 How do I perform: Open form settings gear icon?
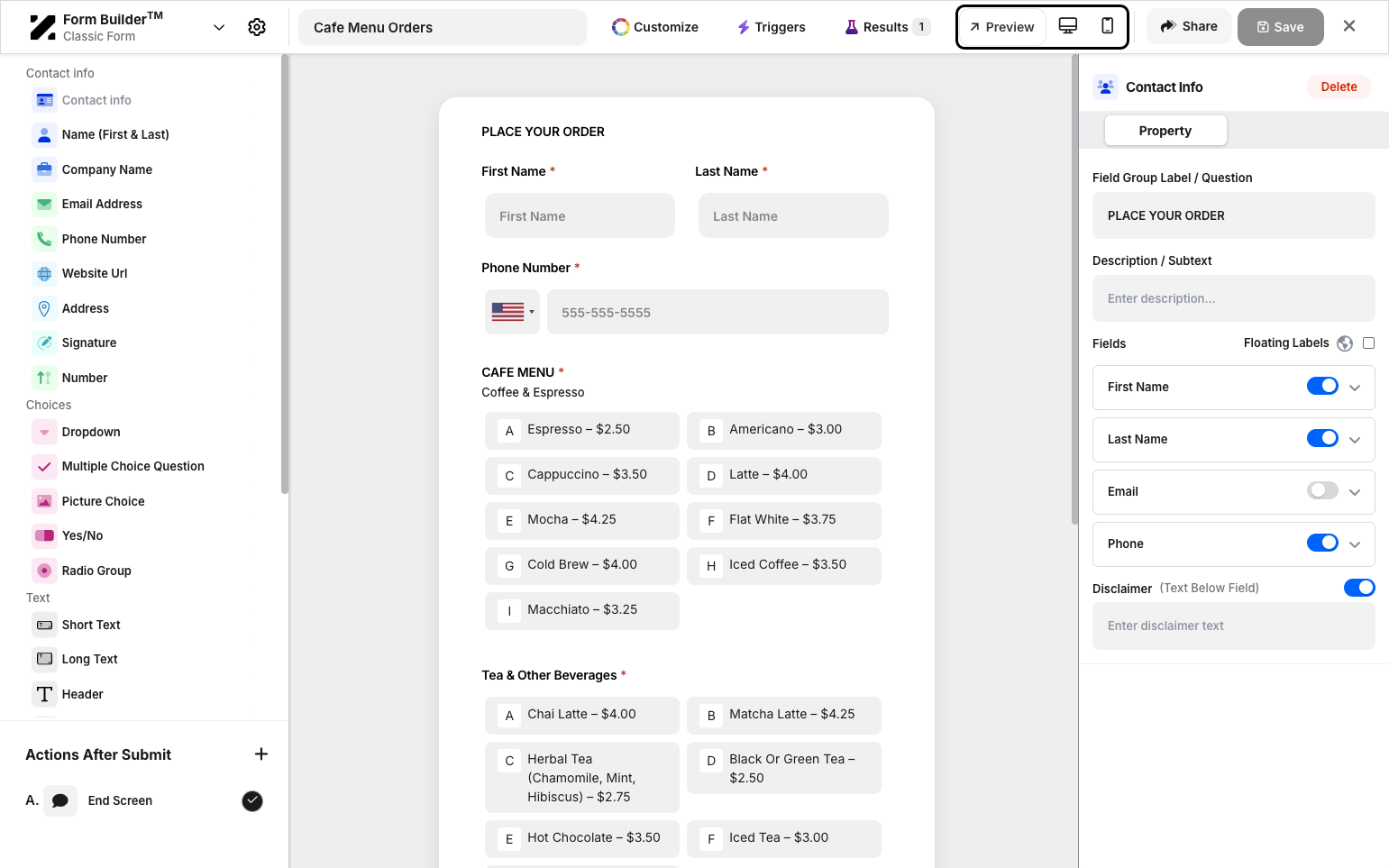257,27
